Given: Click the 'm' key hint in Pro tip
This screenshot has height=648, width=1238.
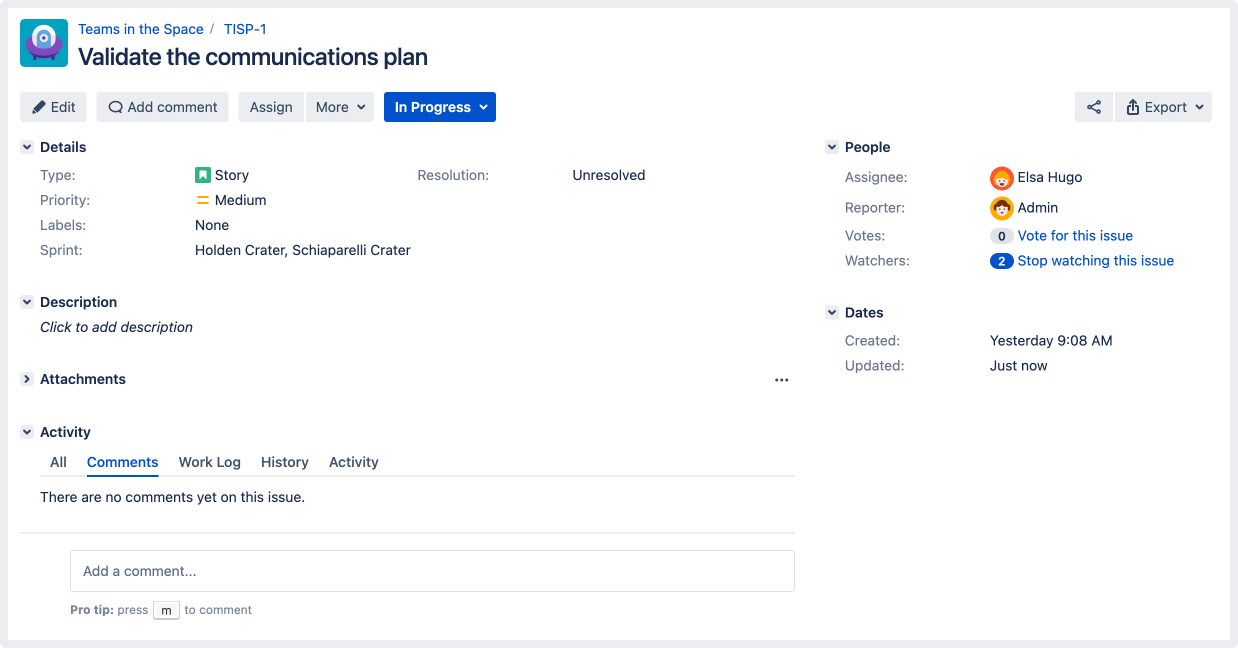Looking at the screenshot, I should [166, 610].
